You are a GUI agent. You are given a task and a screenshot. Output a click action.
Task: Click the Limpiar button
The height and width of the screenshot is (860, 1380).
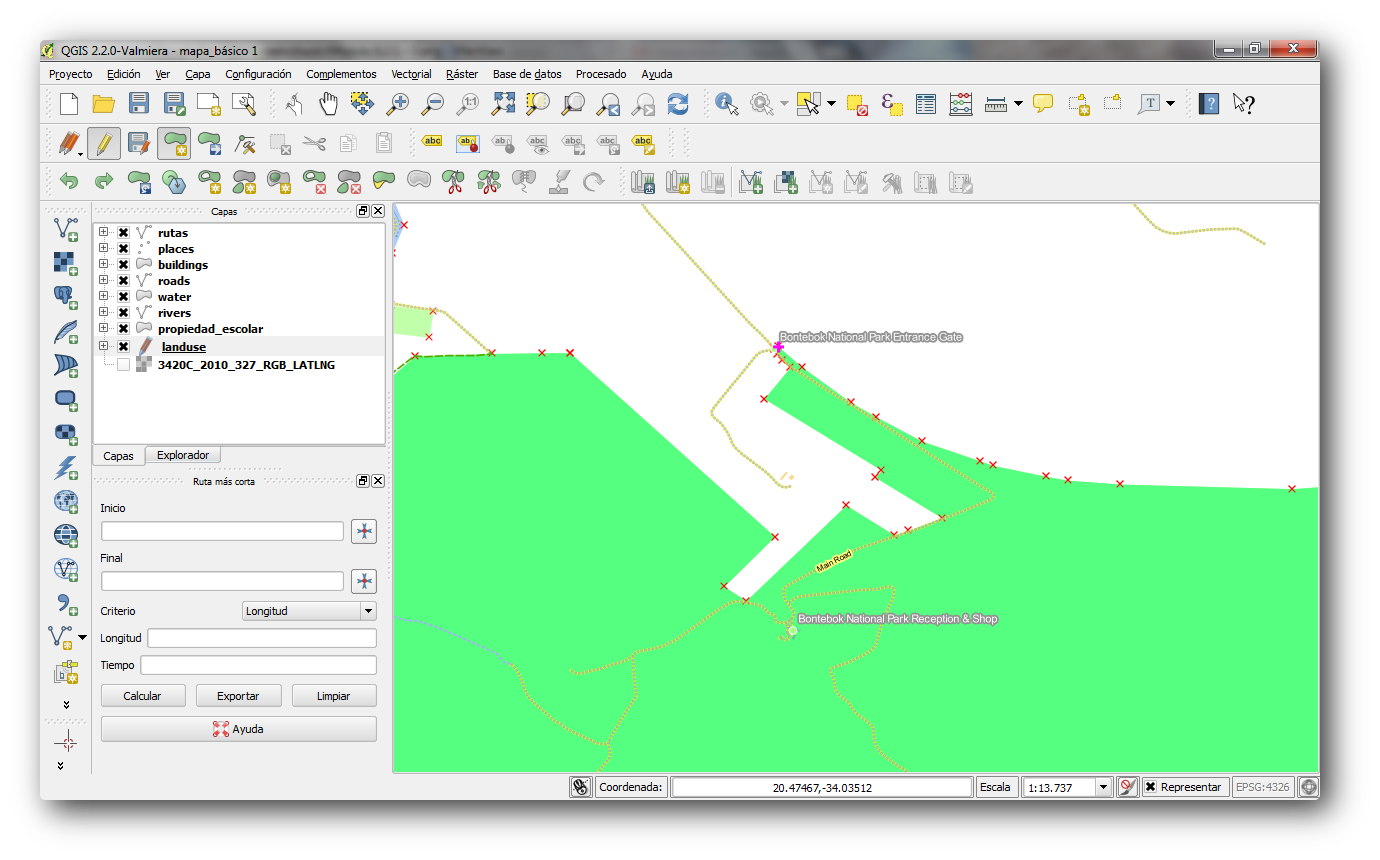(x=333, y=696)
